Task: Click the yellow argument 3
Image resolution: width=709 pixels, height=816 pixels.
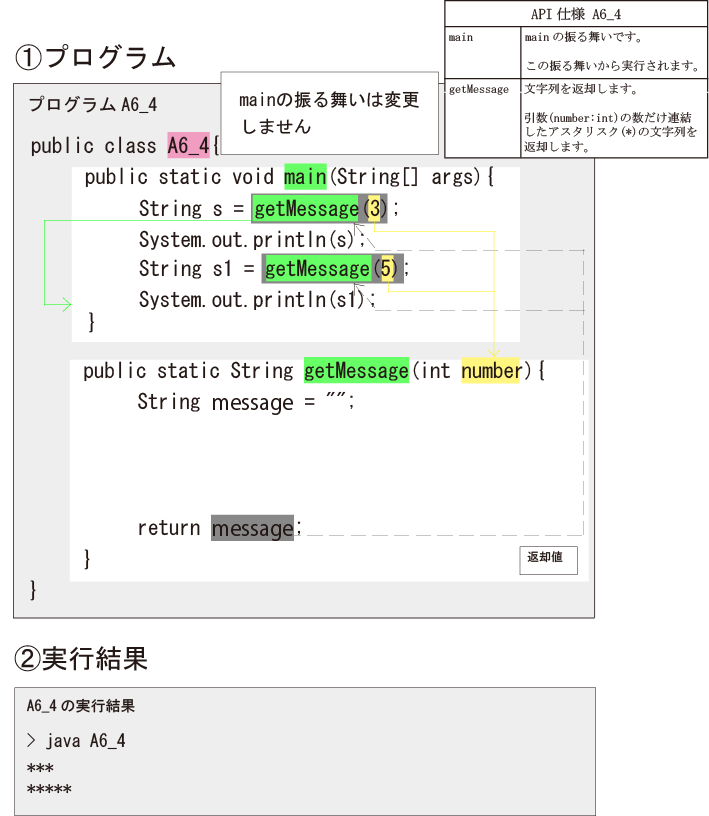Action: [373, 208]
